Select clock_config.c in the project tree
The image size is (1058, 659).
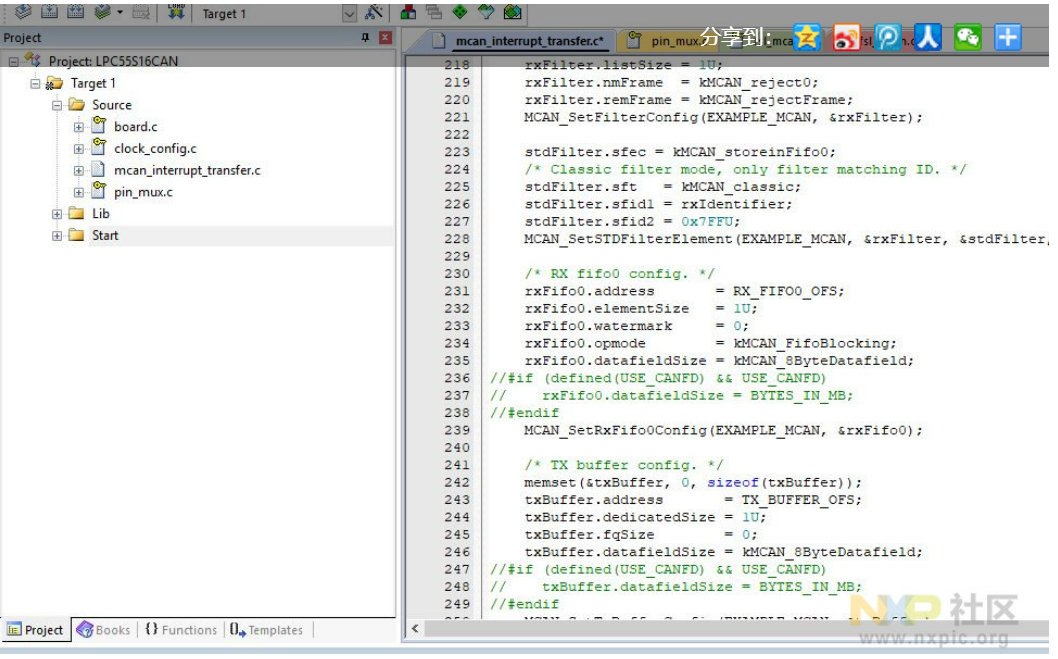pyautogui.click(x=155, y=149)
